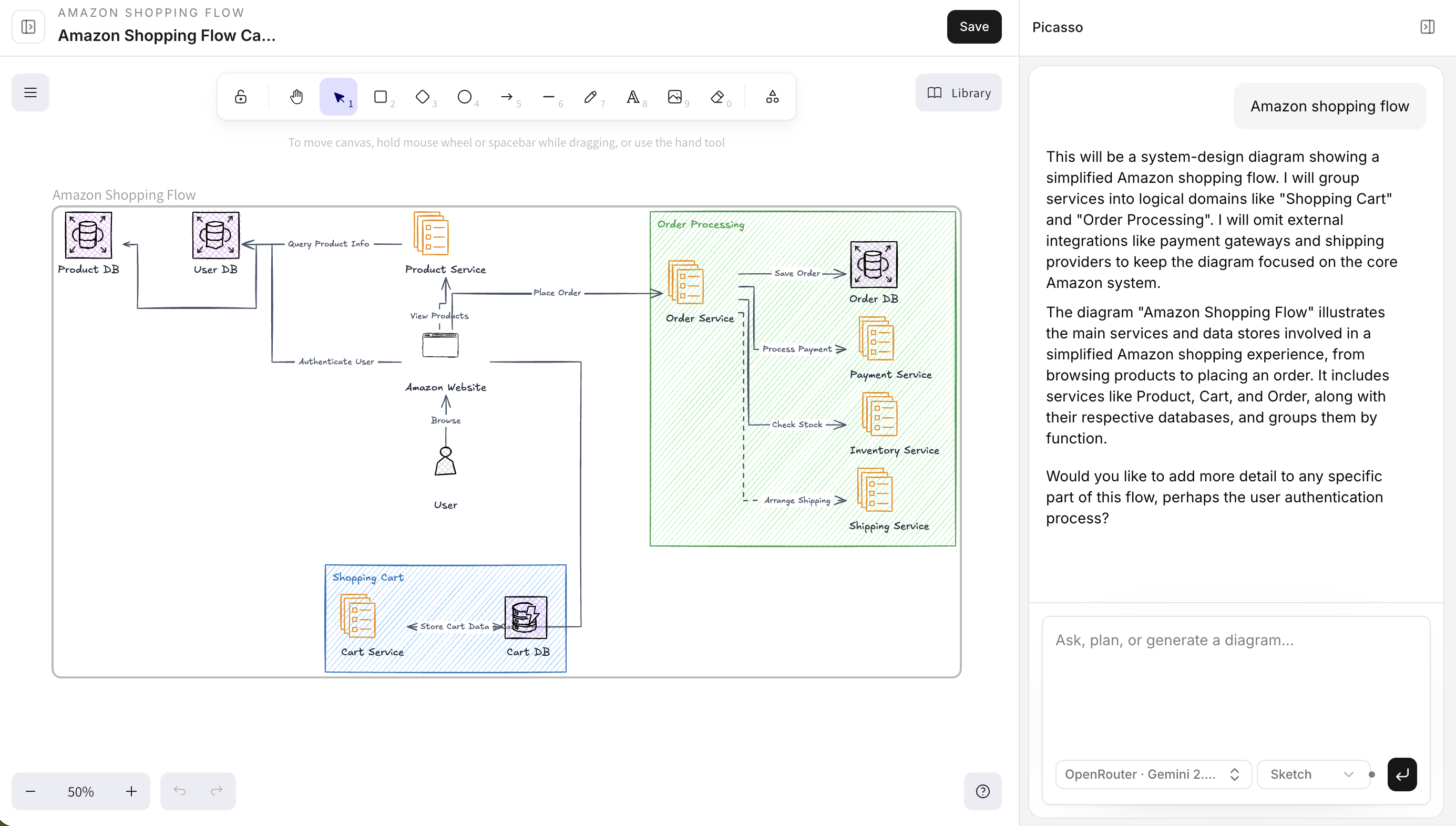The width and height of the screenshot is (1456, 826).
Task: Select the Inventory Service icon
Action: tap(879, 414)
